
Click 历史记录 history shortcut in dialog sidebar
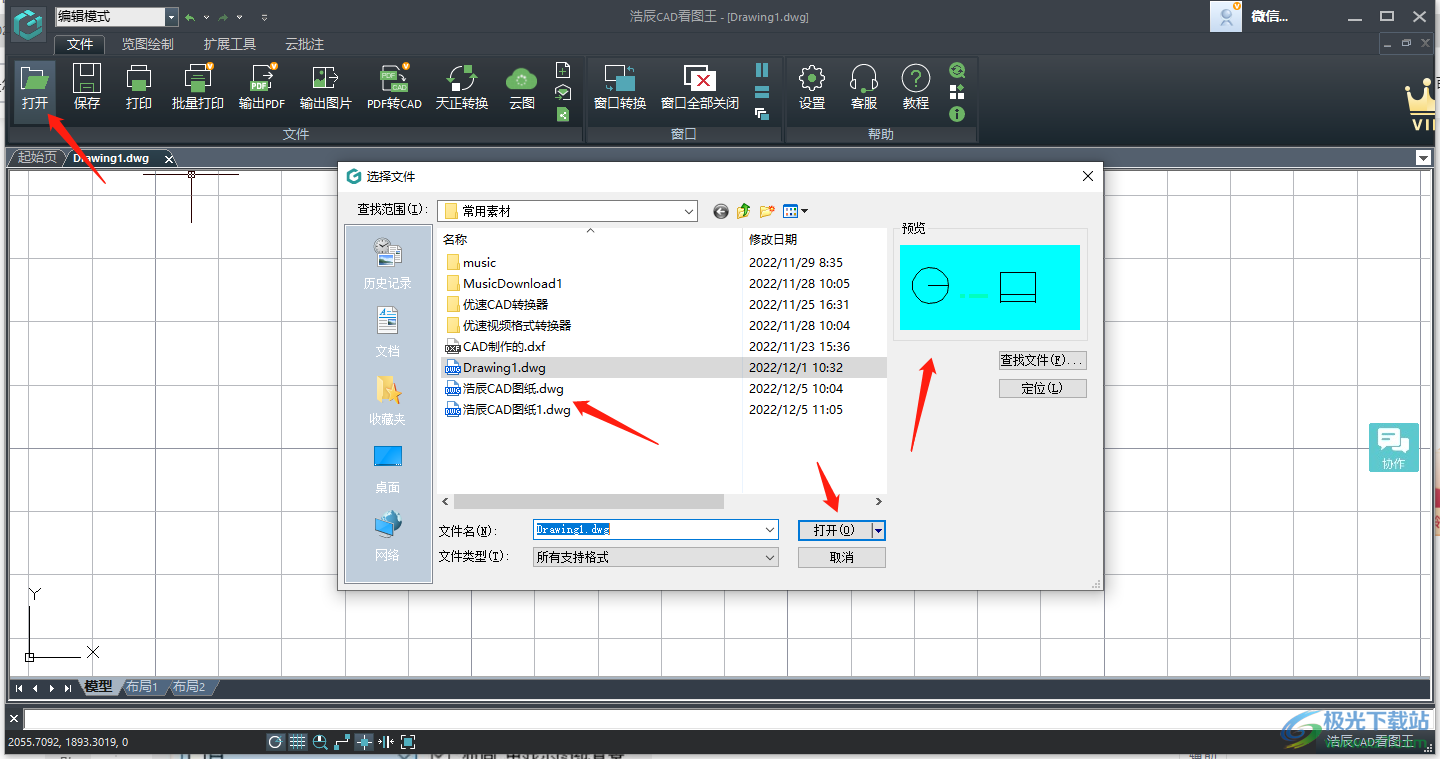(387, 264)
